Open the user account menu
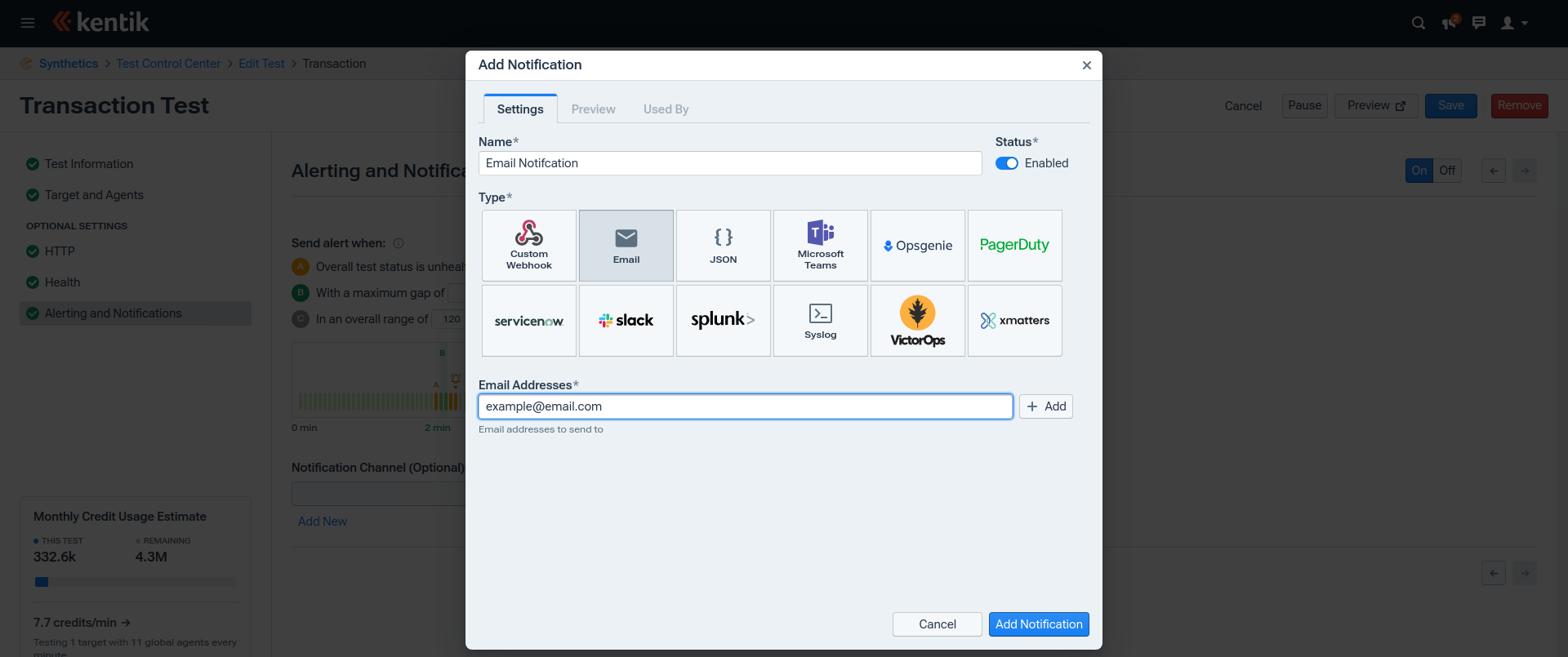This screenshot has width=1568, height=657. click(x=1514, y=23)
